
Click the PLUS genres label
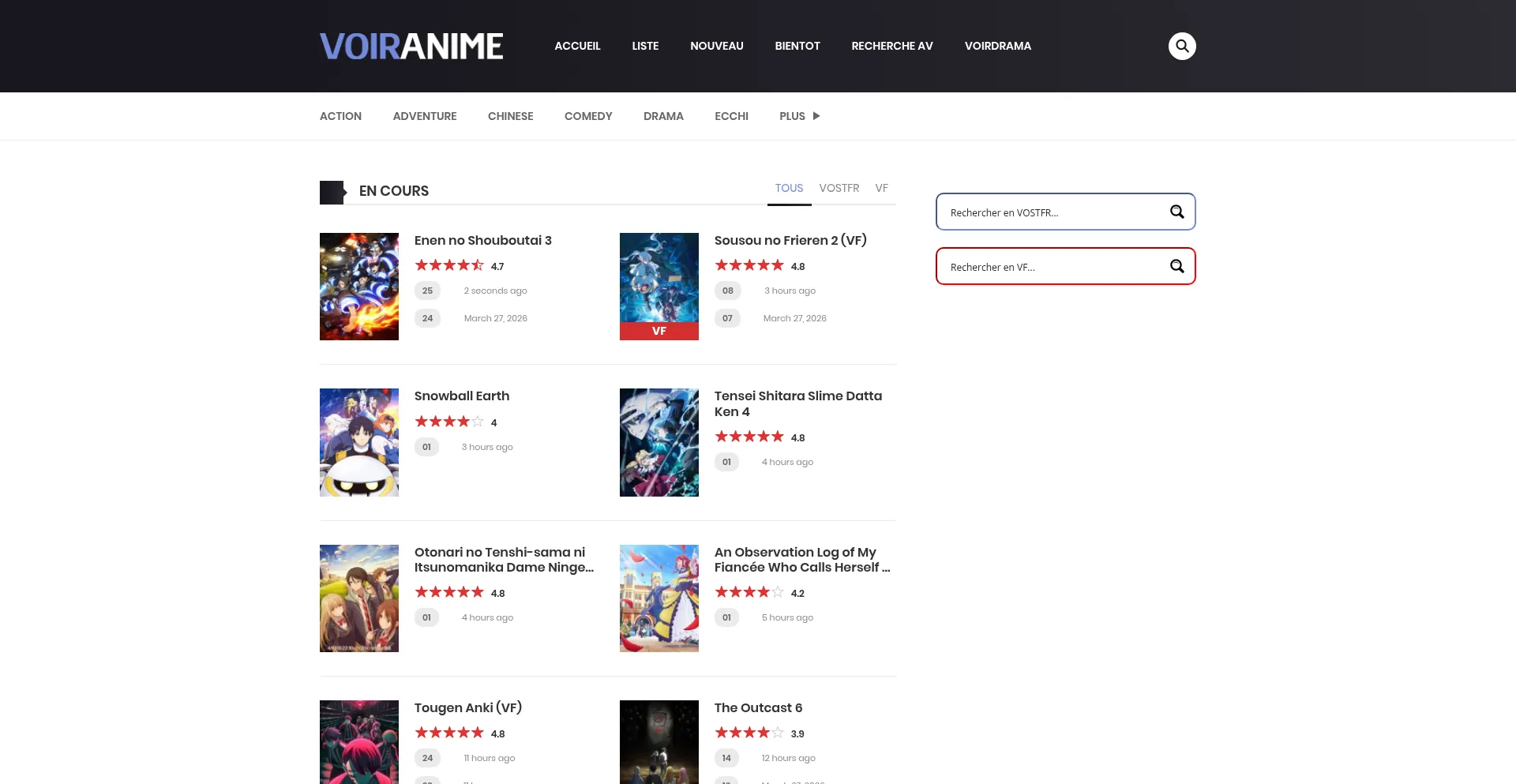click(x=792, y=116)
